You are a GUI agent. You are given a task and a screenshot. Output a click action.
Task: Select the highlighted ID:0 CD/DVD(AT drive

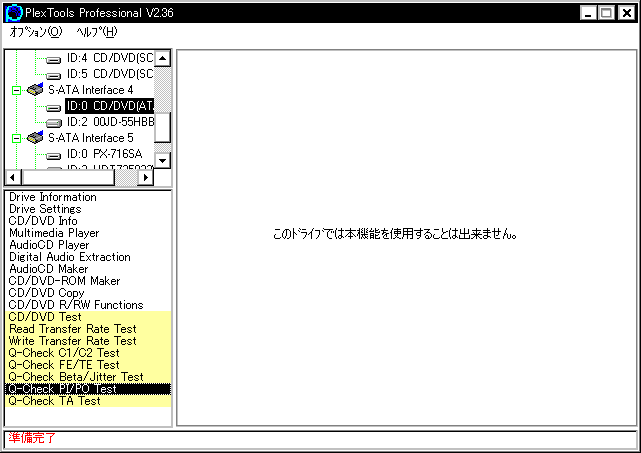tap(110, 106)
